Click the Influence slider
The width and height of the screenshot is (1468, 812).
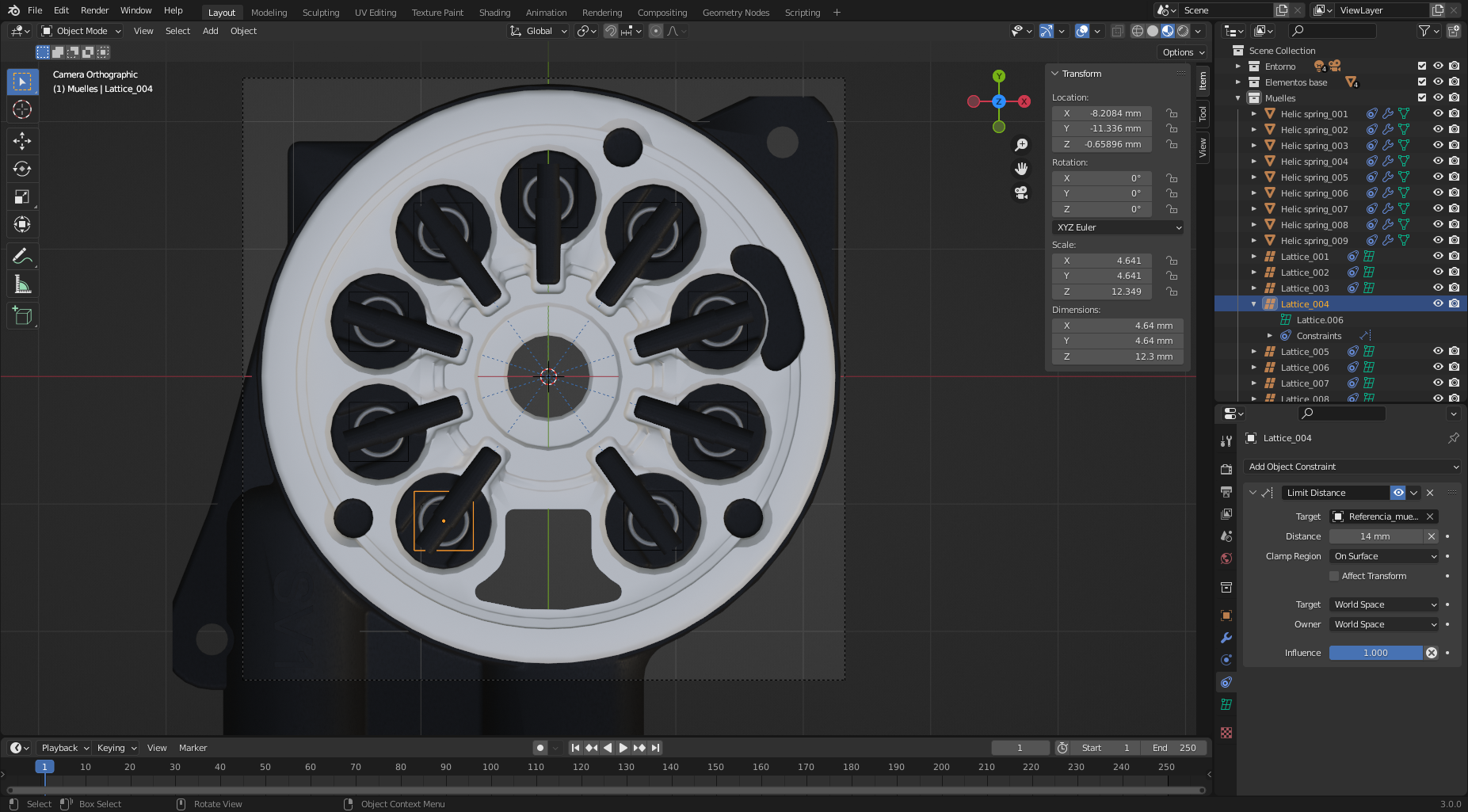tap(1375, 653)
